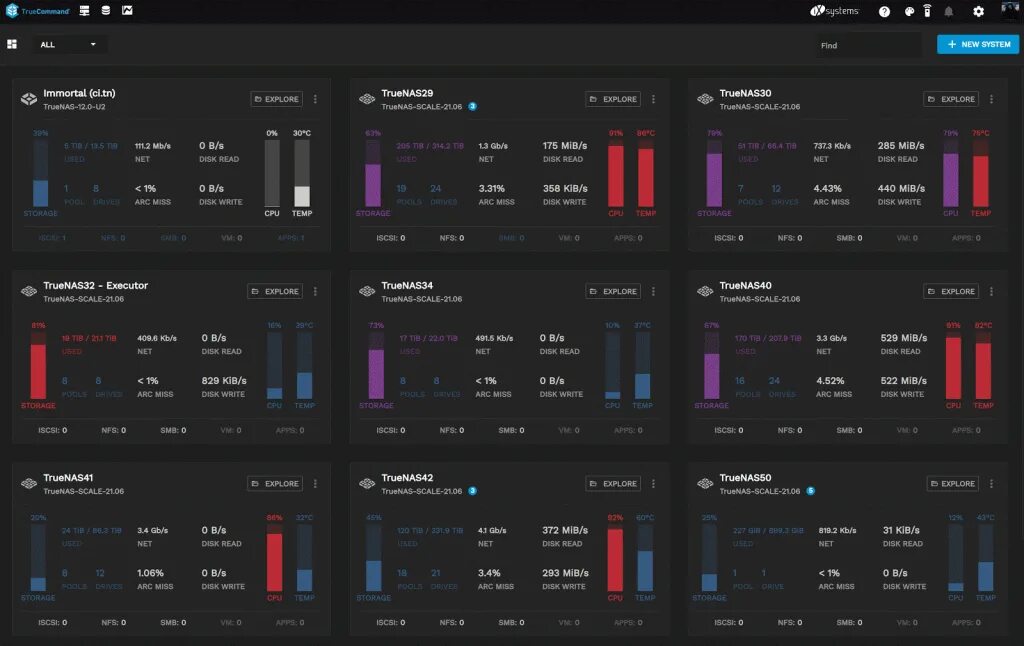Image resolution: width=1024 pixels, height=646 pixels.
Task: Click the NEW SYSTEM button
Action: click(x=978, y=44)
